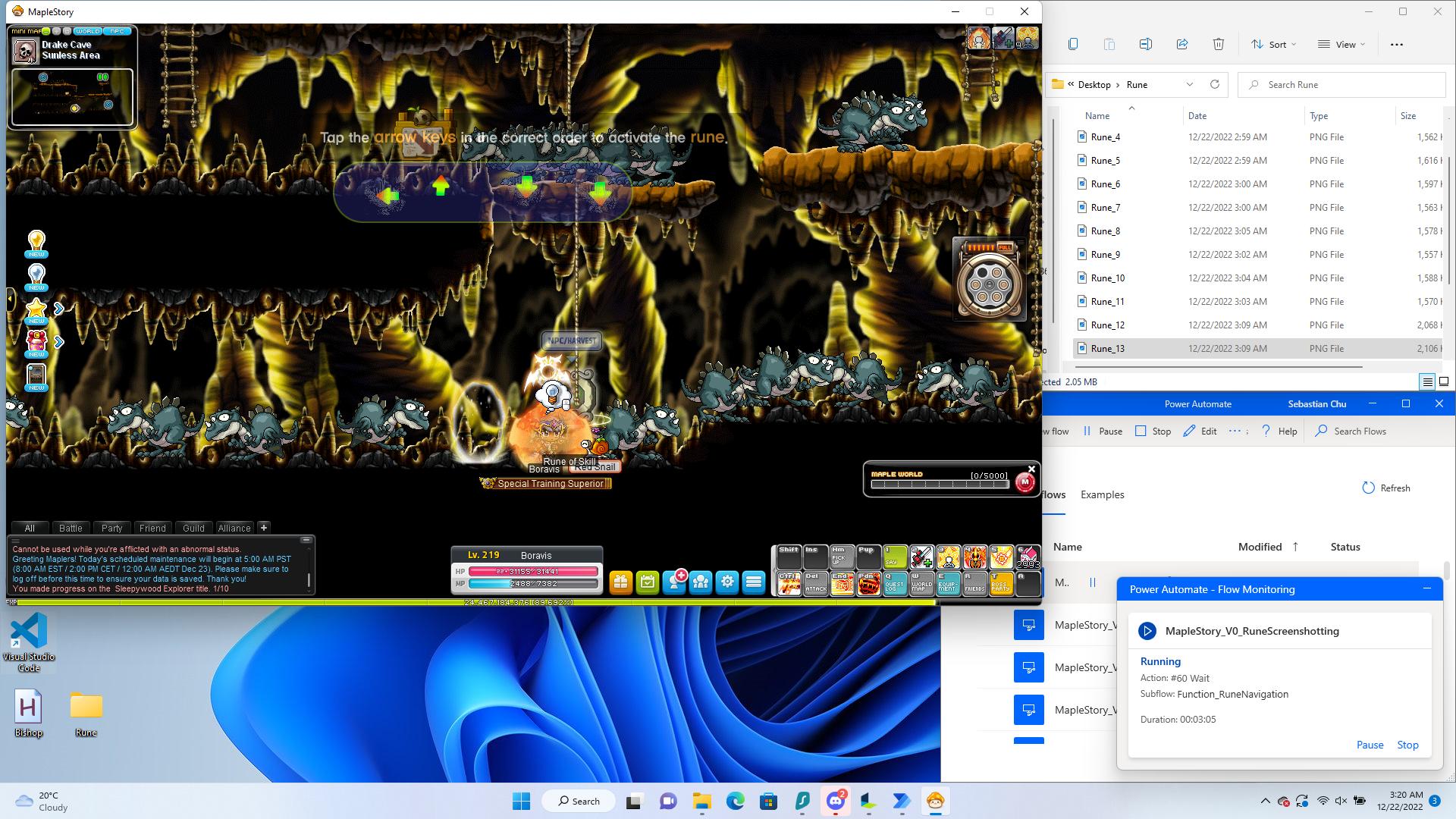Image resolution: width=1456 pixels, height=819 pixels.
Task: Expand the star notifier arrow
Action: pos(59,309)
